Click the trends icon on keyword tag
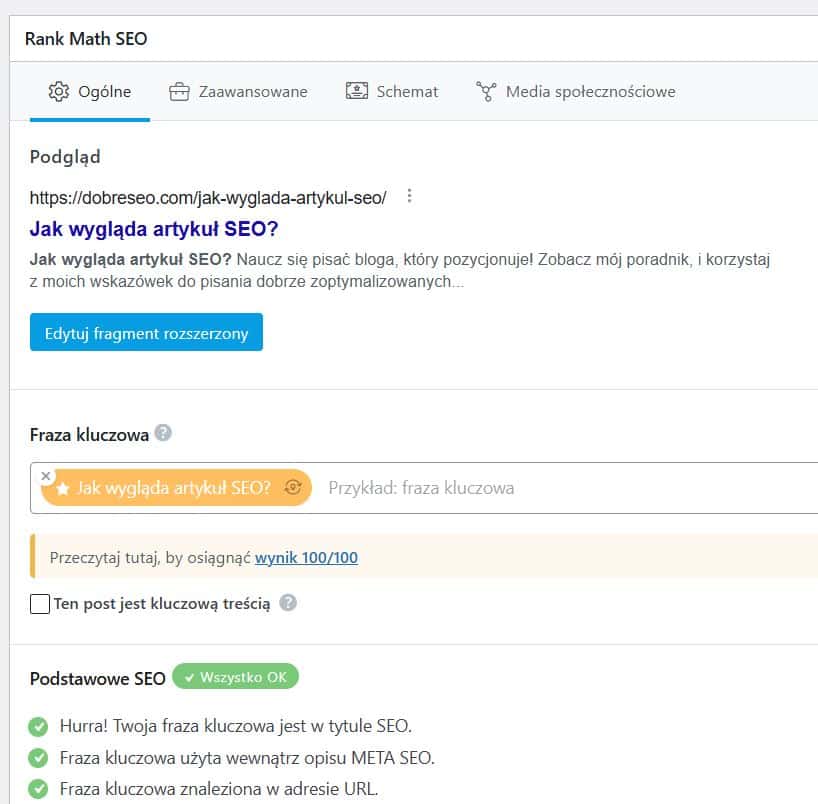Viewport: 818px width, 804px height. 293,488
